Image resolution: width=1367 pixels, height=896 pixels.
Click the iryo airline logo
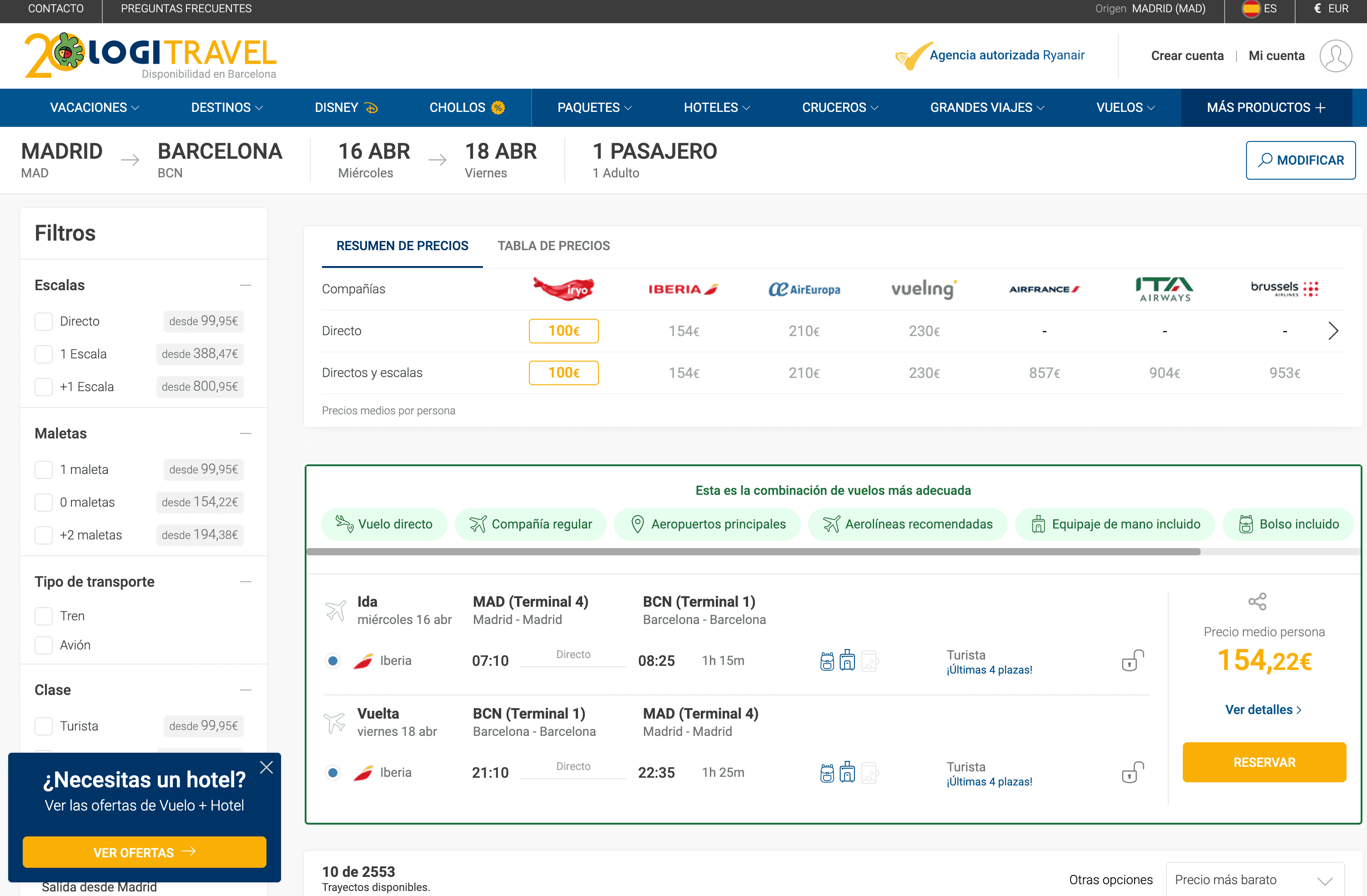tap(563, 289)
